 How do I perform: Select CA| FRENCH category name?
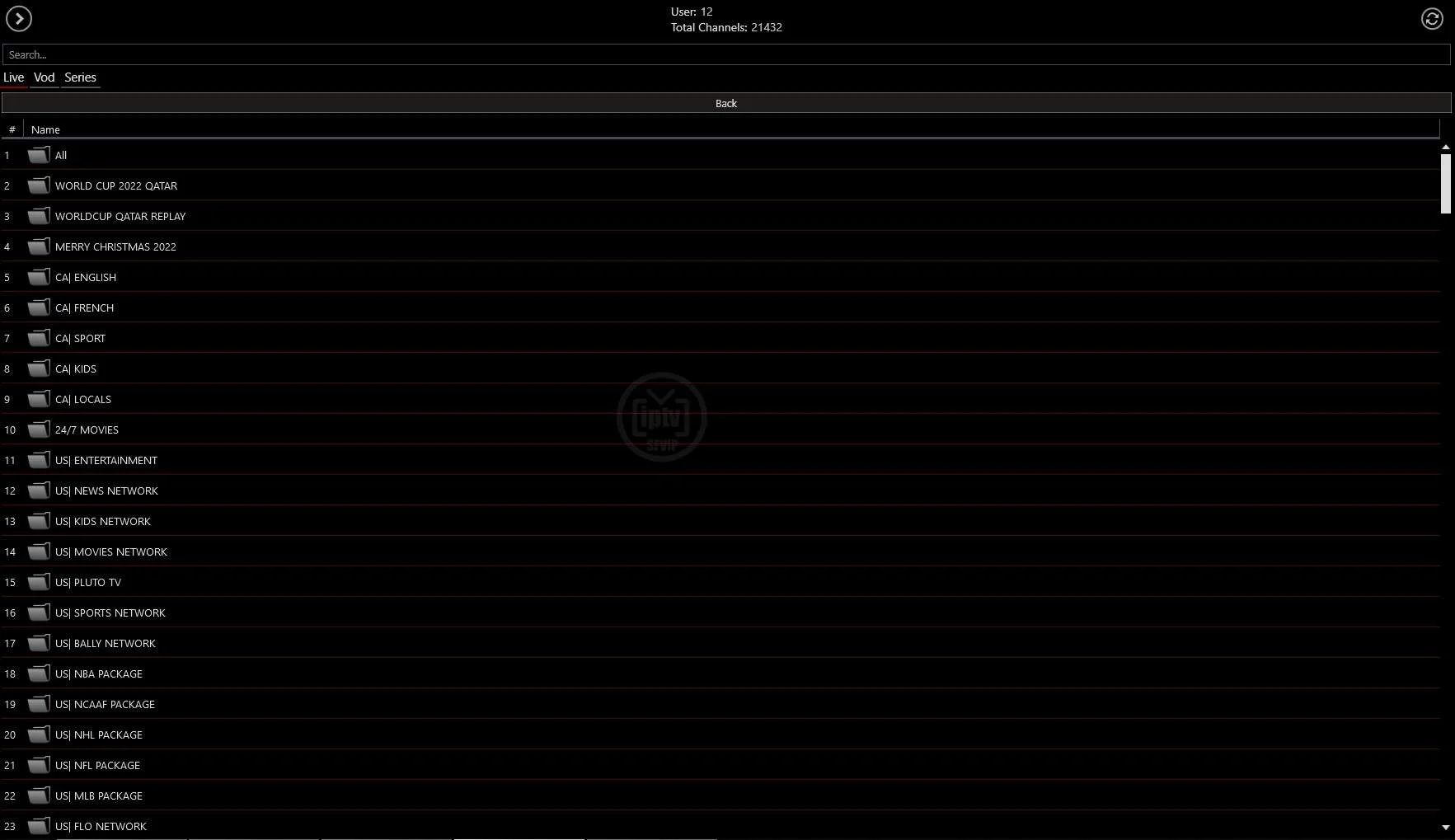[85, 307]
